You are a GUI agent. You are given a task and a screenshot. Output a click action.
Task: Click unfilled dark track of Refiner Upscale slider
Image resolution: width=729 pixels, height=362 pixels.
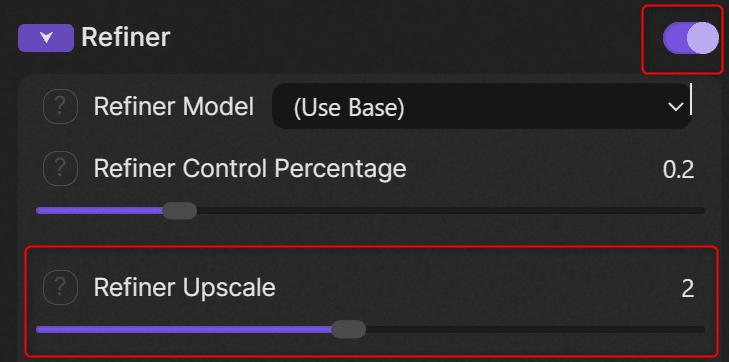click(x=535, y=329)
